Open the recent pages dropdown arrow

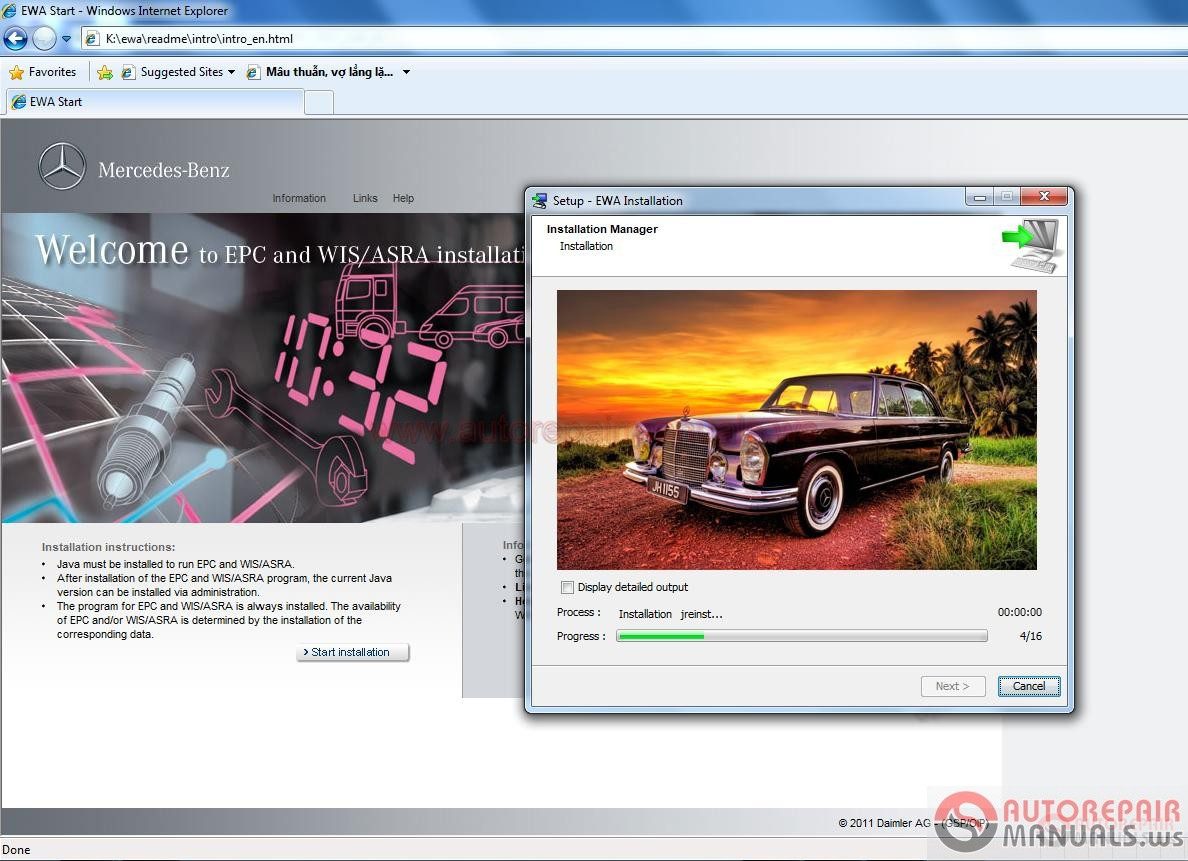click(x=67, y=39)
